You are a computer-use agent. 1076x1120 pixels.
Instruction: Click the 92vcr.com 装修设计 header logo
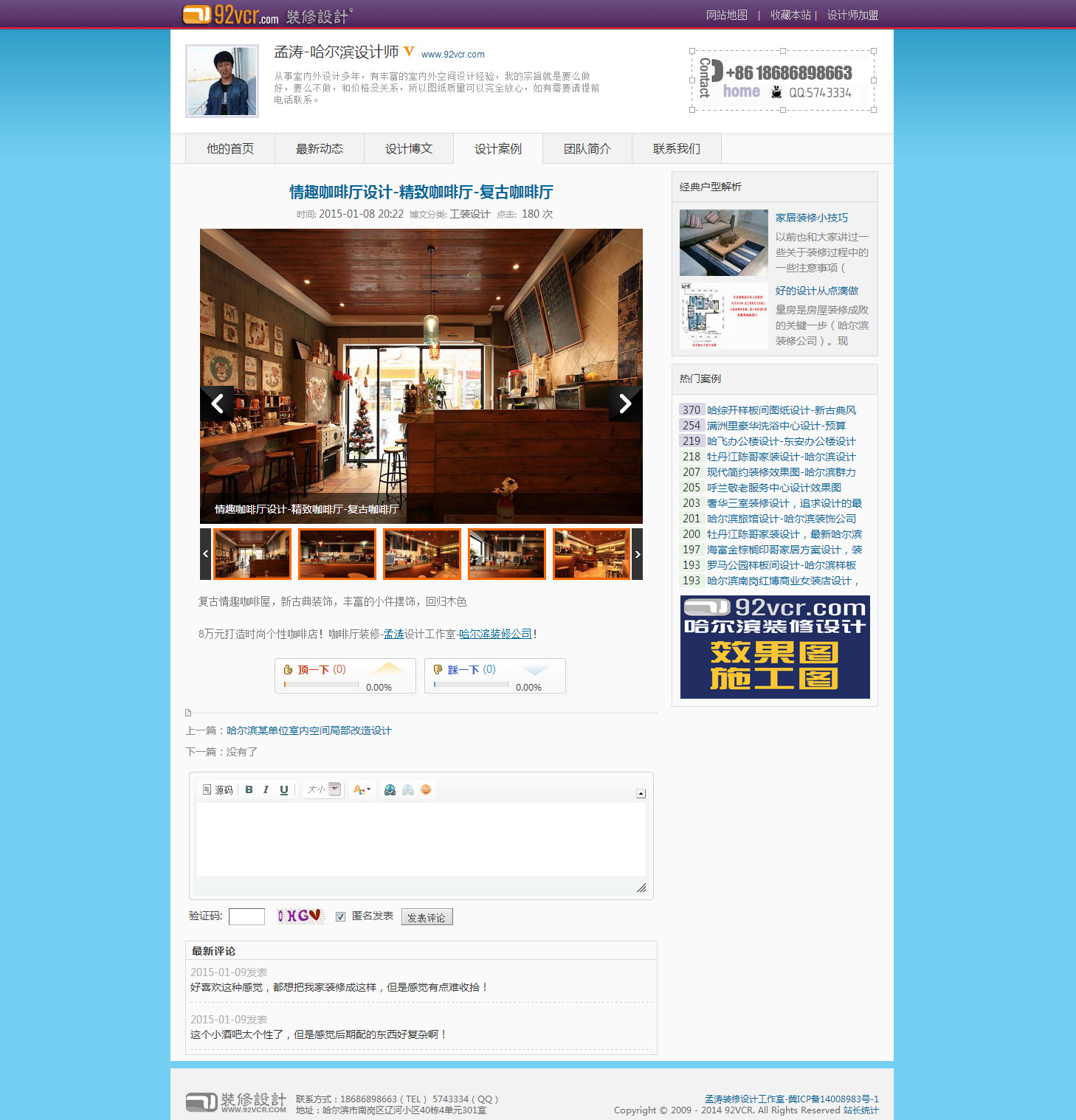pos(267,15)
